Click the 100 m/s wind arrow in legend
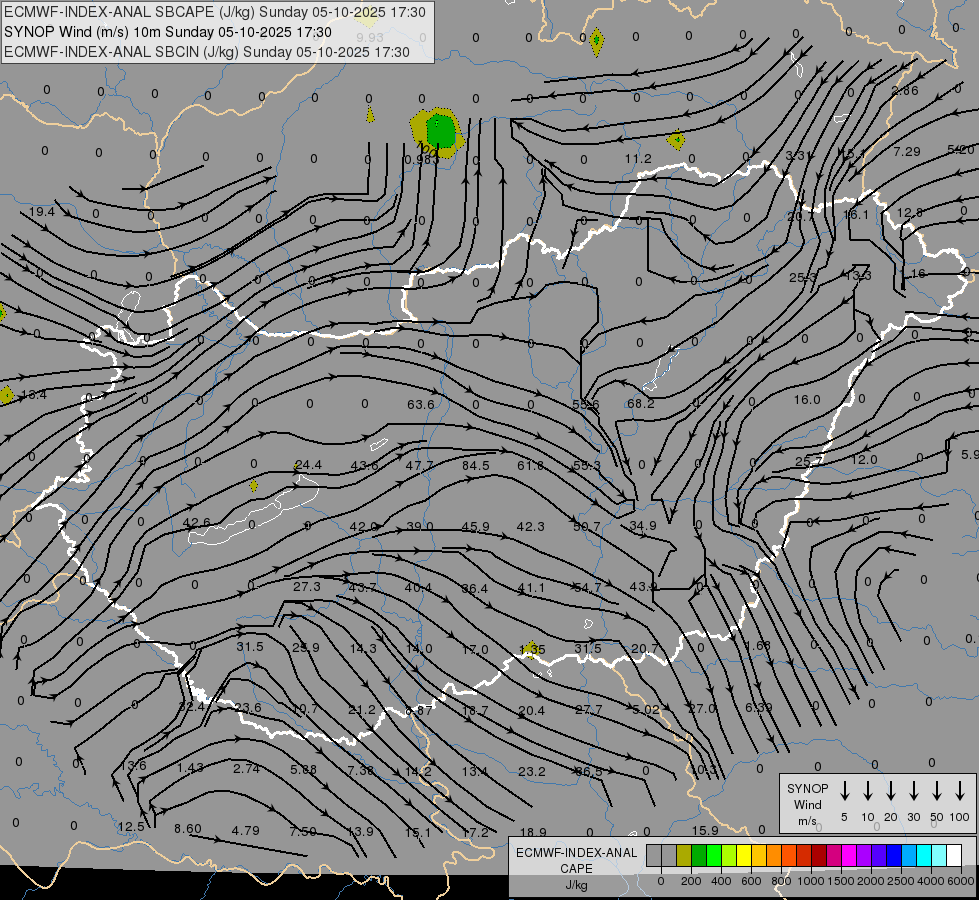Viewport: 979px width, 900px height. pyautogui.click(x=960, y=791)
